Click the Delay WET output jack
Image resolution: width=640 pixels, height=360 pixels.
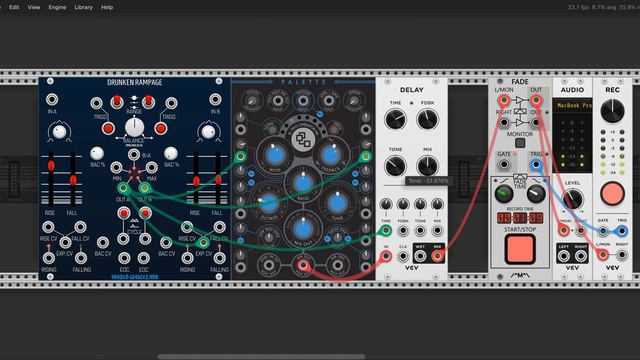(x=420, y=256)
